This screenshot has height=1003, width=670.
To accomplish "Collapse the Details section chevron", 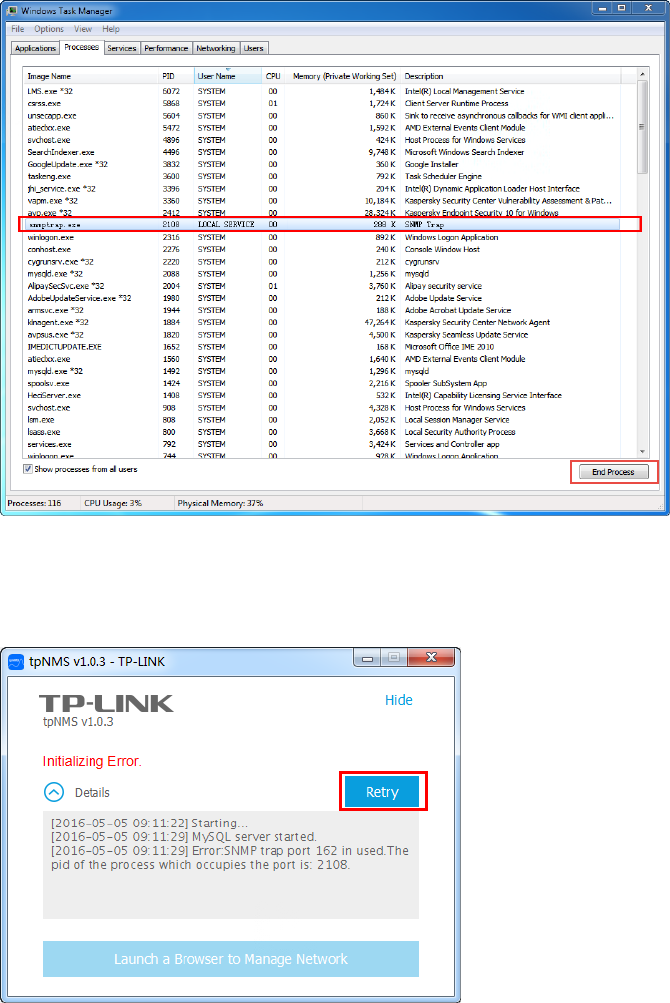I will pos(54,792).
